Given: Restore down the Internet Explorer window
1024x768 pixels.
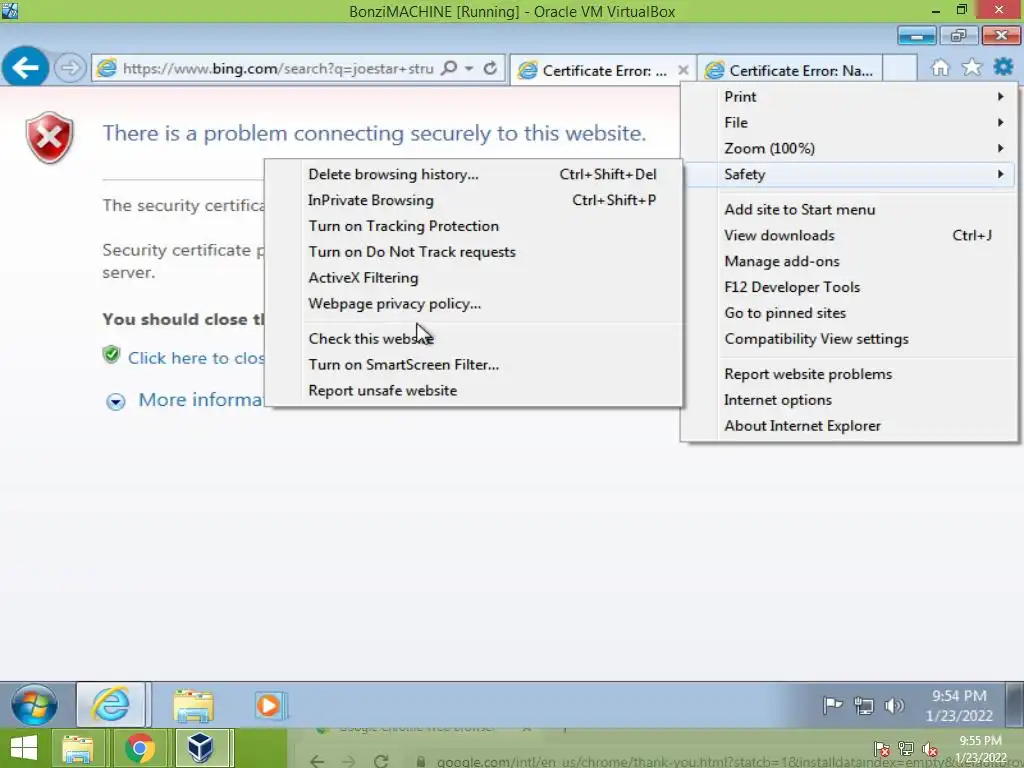Looking at the screenshot, I should (x=959, y=36).
